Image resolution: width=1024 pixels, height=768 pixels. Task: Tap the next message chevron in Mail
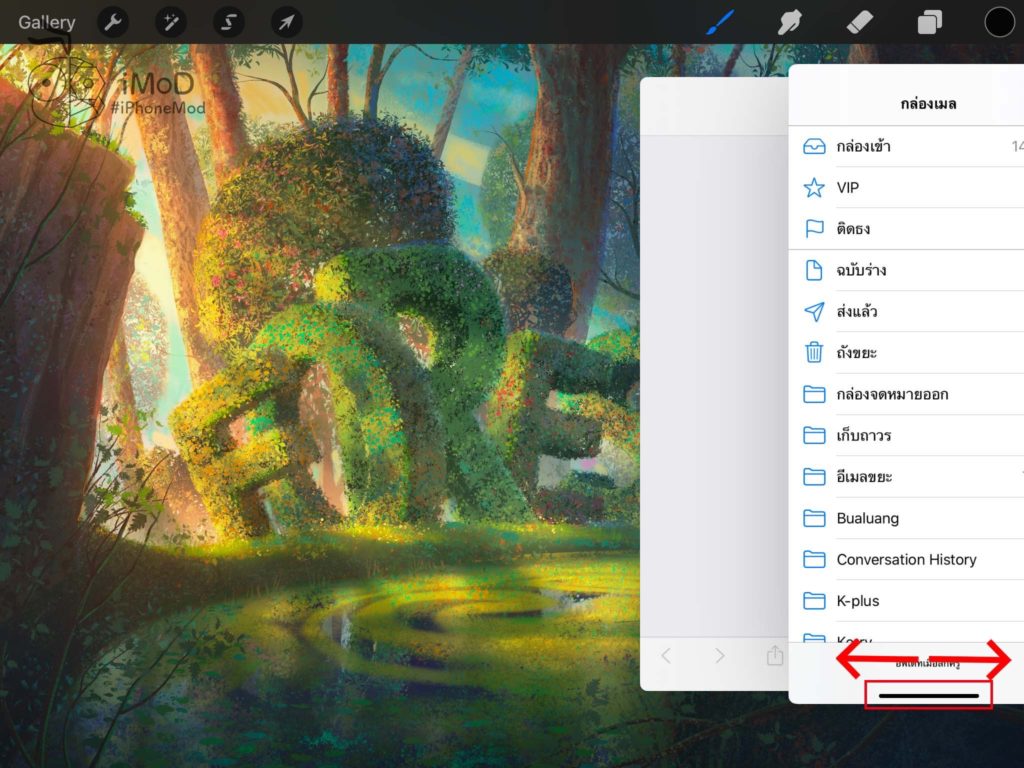click(719, 656)
